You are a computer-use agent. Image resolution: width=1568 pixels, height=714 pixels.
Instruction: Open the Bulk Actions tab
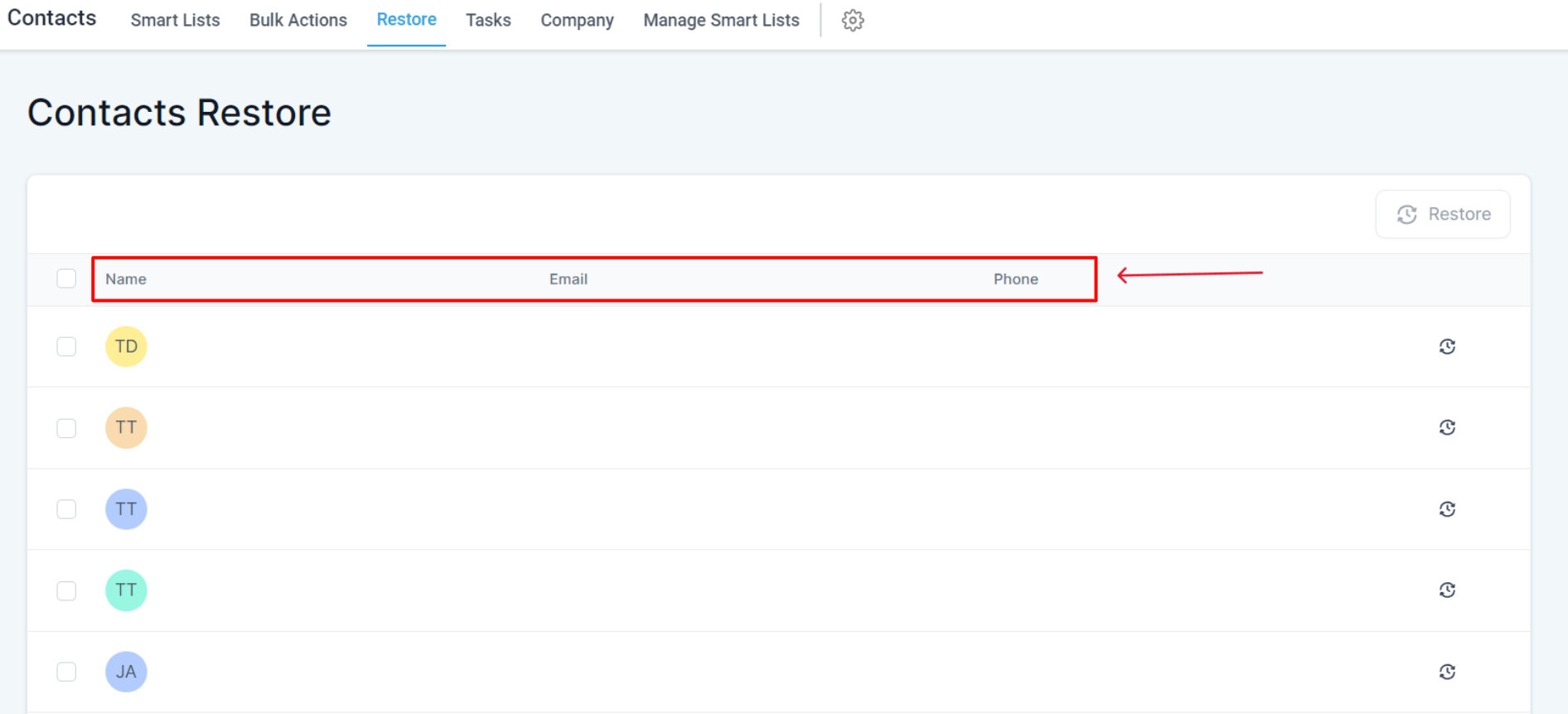tap(298, 21)
